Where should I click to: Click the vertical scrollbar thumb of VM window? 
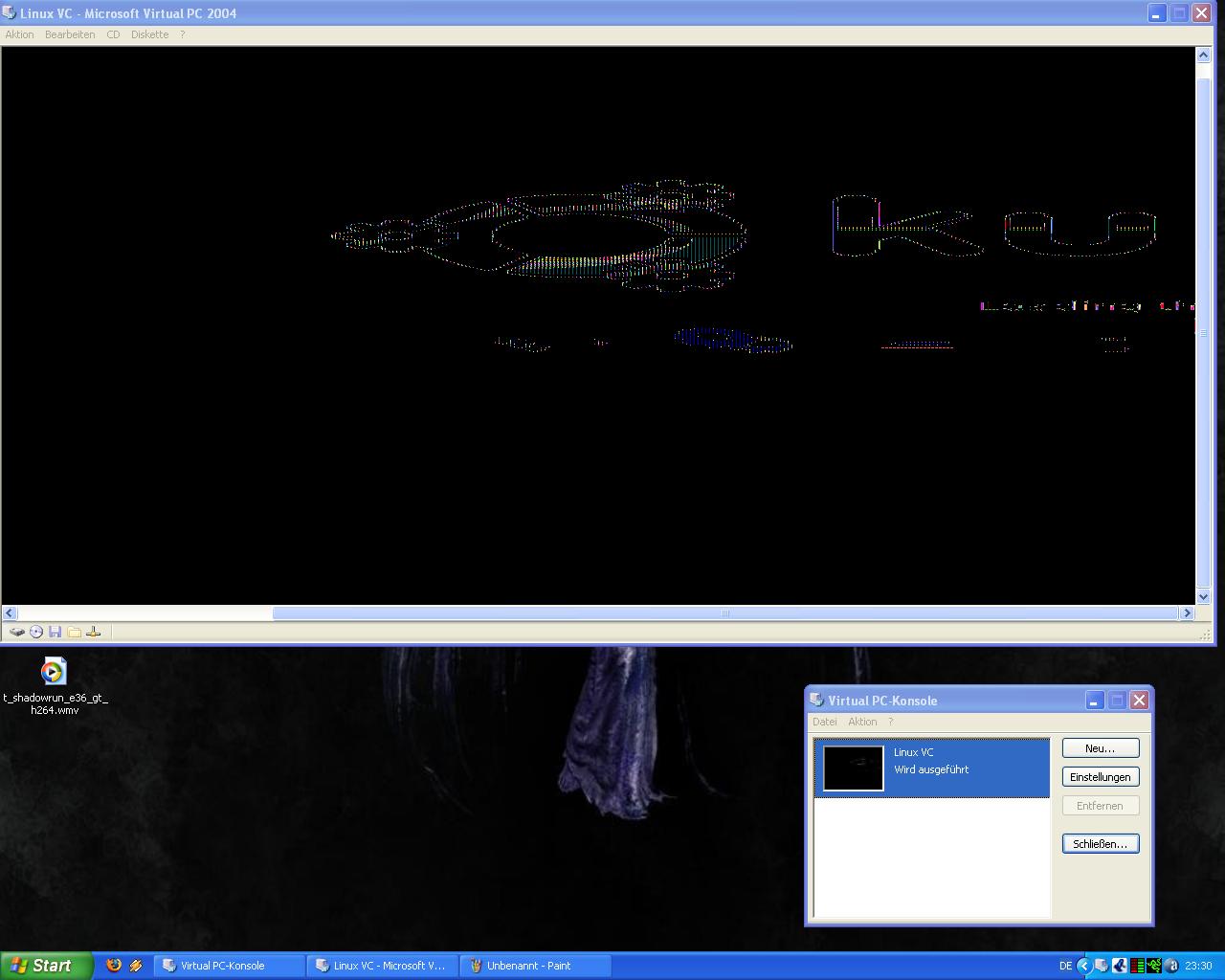click(x=1204, y=333)
